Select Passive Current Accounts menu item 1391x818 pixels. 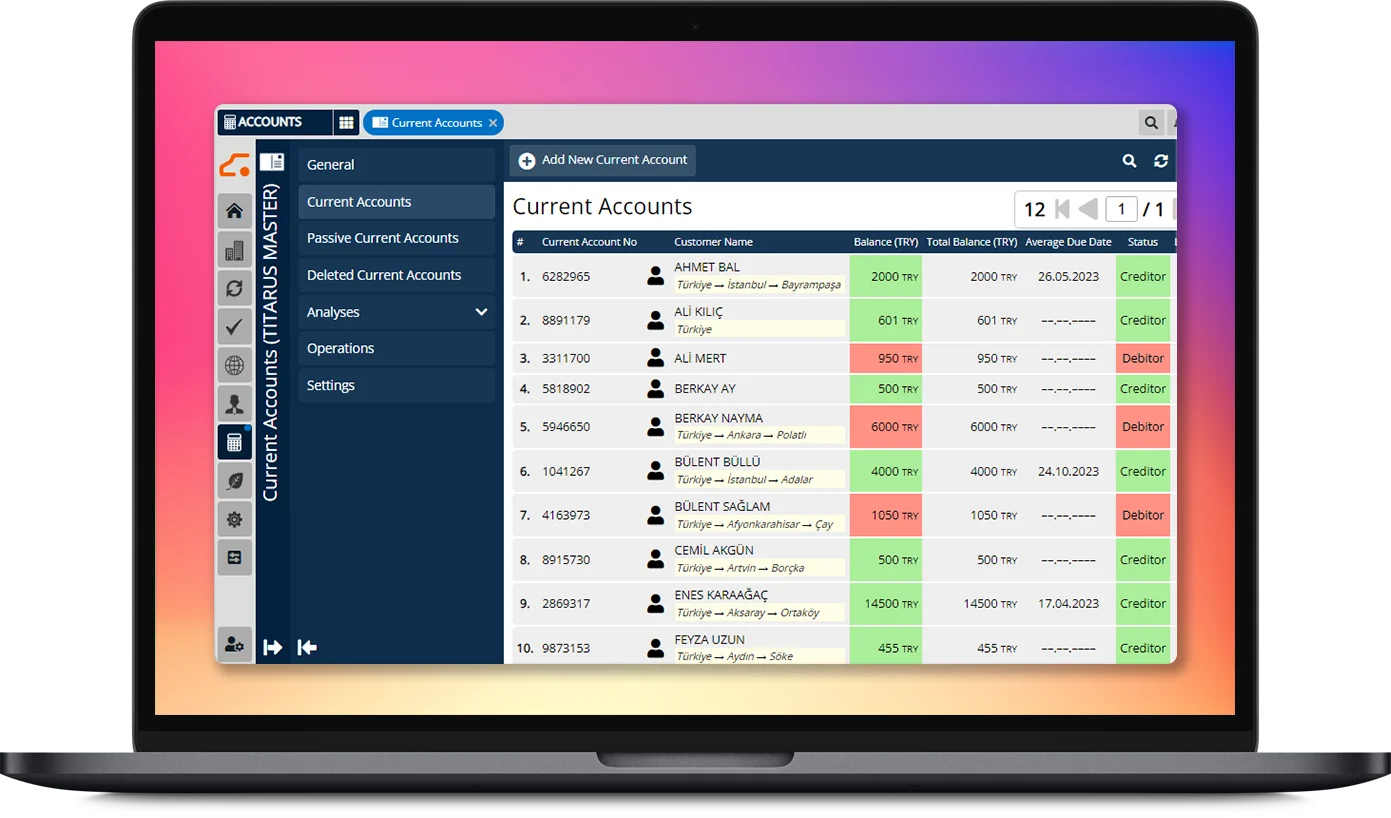click(382, 238)
